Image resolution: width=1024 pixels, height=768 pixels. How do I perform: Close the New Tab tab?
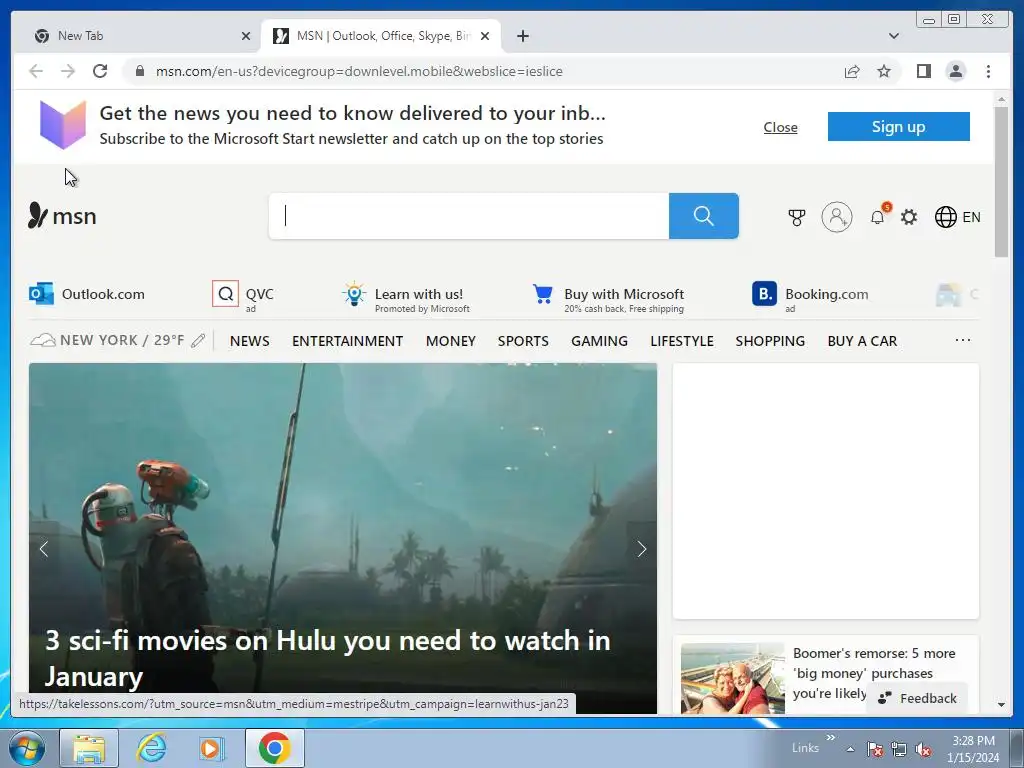click(x=246, y=36)
